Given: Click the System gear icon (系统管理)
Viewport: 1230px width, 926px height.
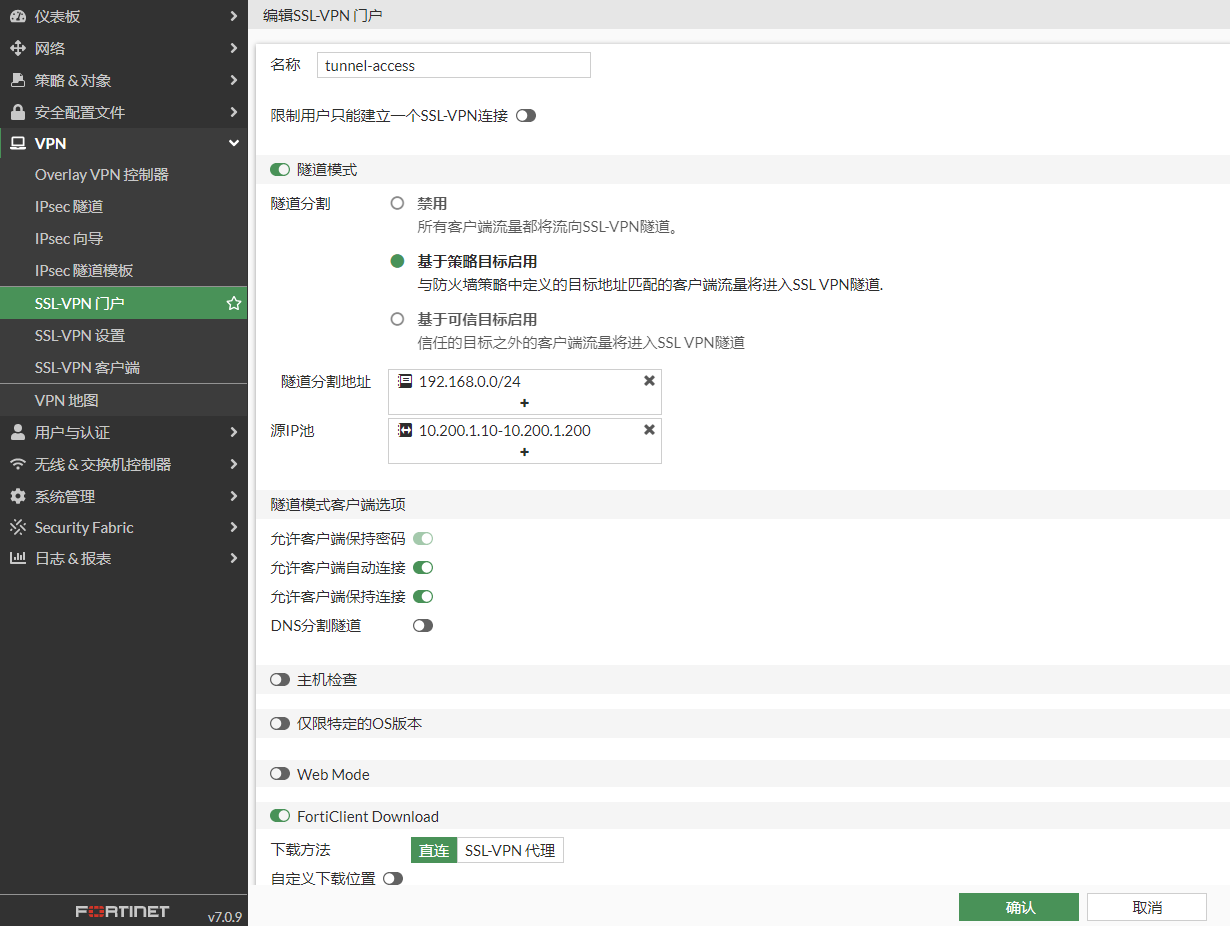Looking at the screenshot, I should pos(17,496).
